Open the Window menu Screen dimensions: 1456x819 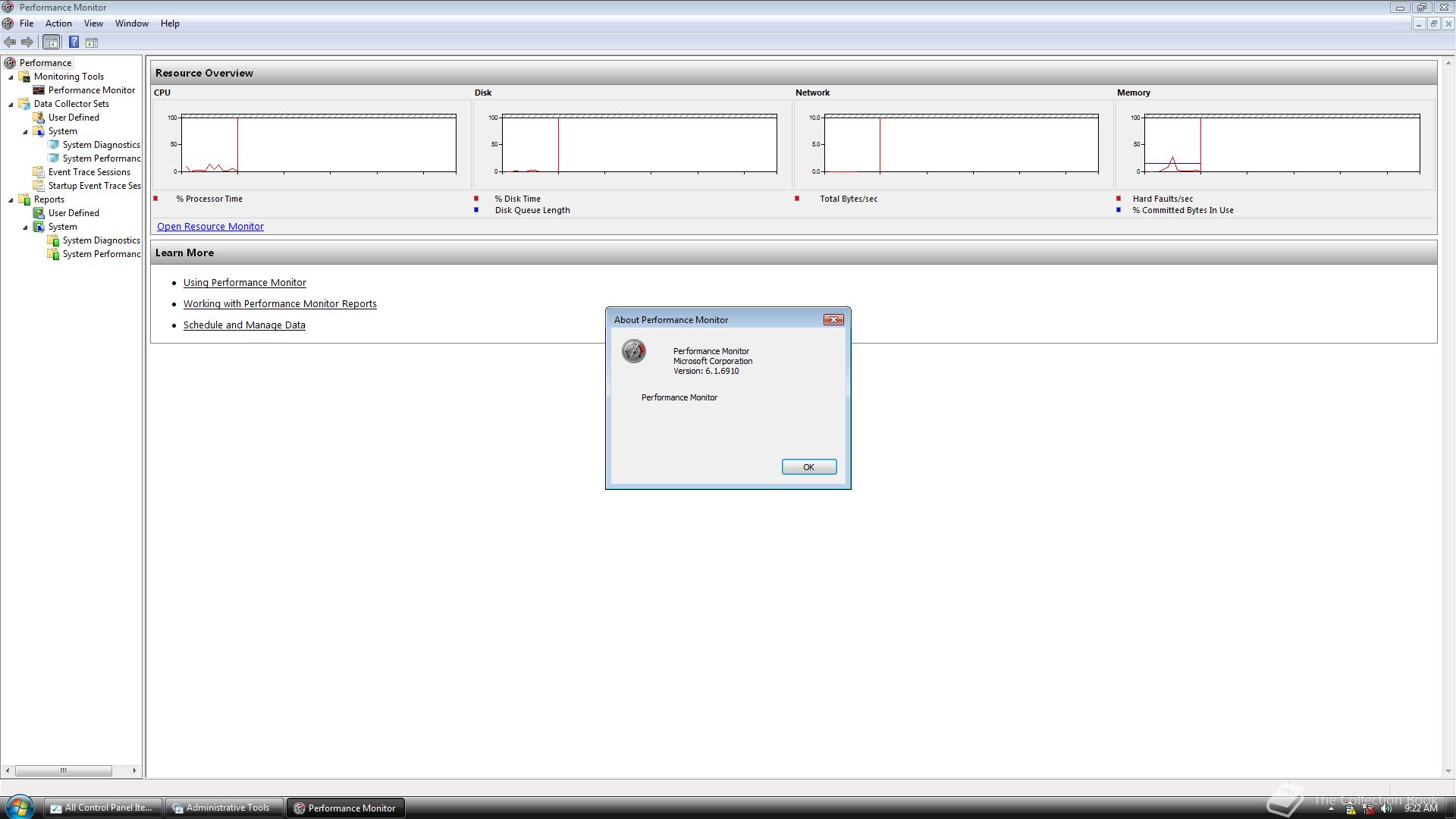click(x=132, y=24)
